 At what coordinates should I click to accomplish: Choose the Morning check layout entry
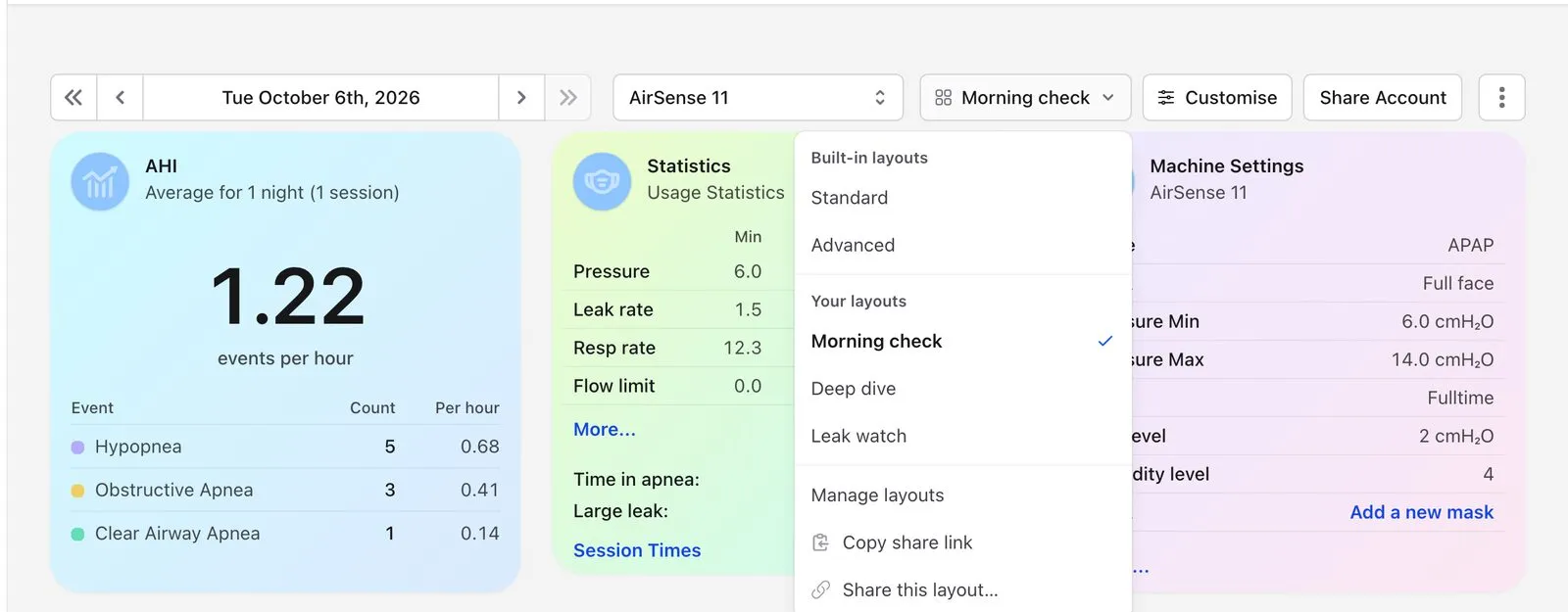pyautogui.click(x=962, y=341)
